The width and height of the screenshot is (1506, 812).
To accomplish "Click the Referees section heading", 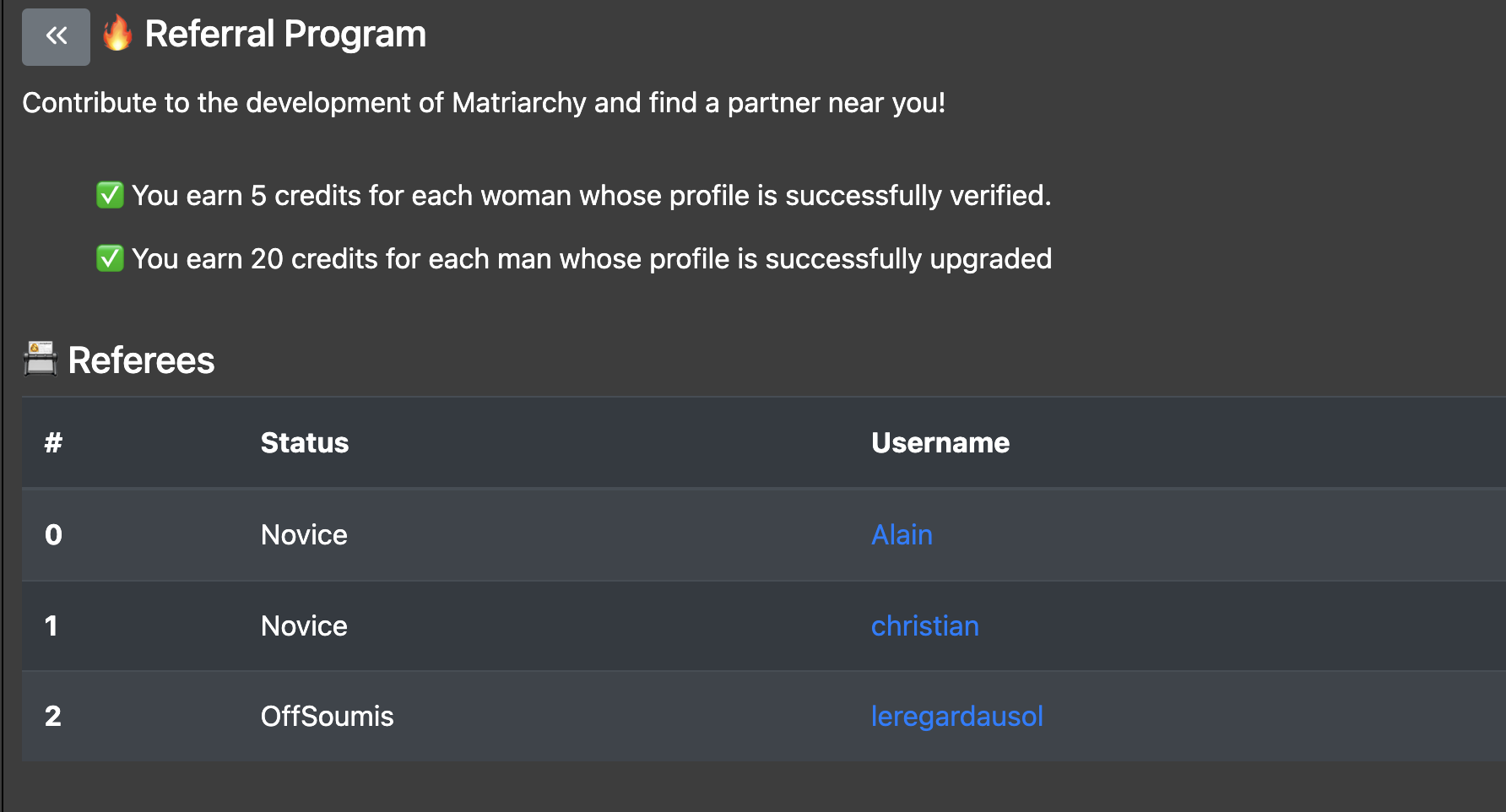I will tap(141, 360).
